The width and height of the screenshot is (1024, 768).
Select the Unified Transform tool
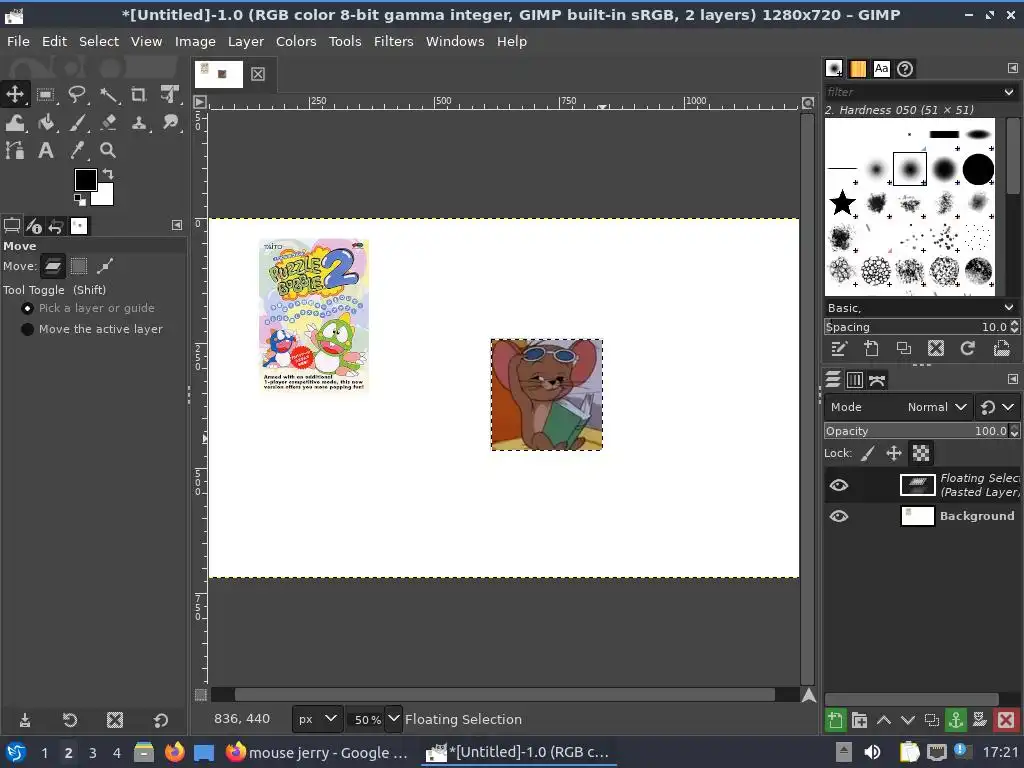click(x=170, y=95)
